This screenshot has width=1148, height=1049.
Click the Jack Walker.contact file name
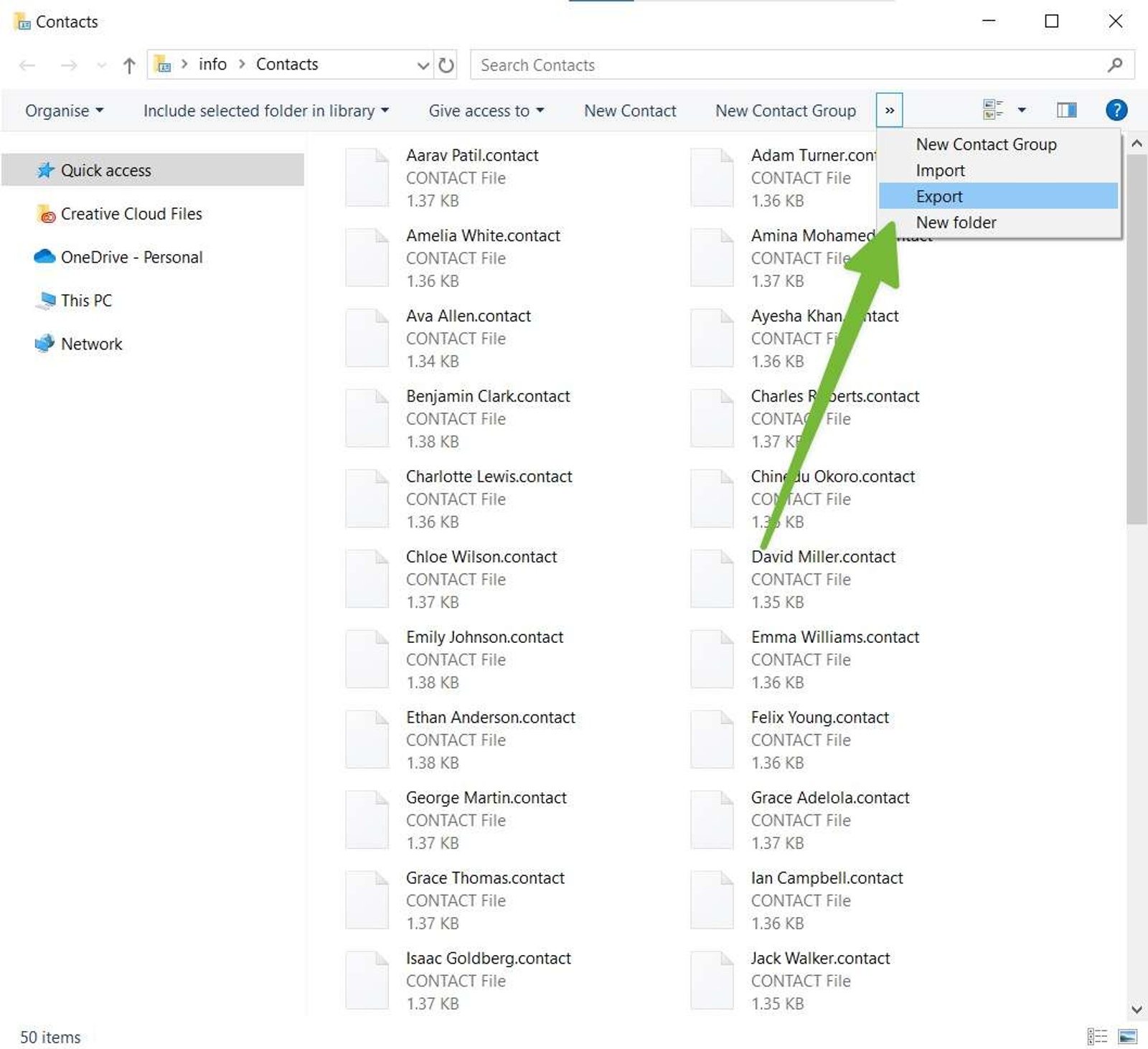point(820,958)
